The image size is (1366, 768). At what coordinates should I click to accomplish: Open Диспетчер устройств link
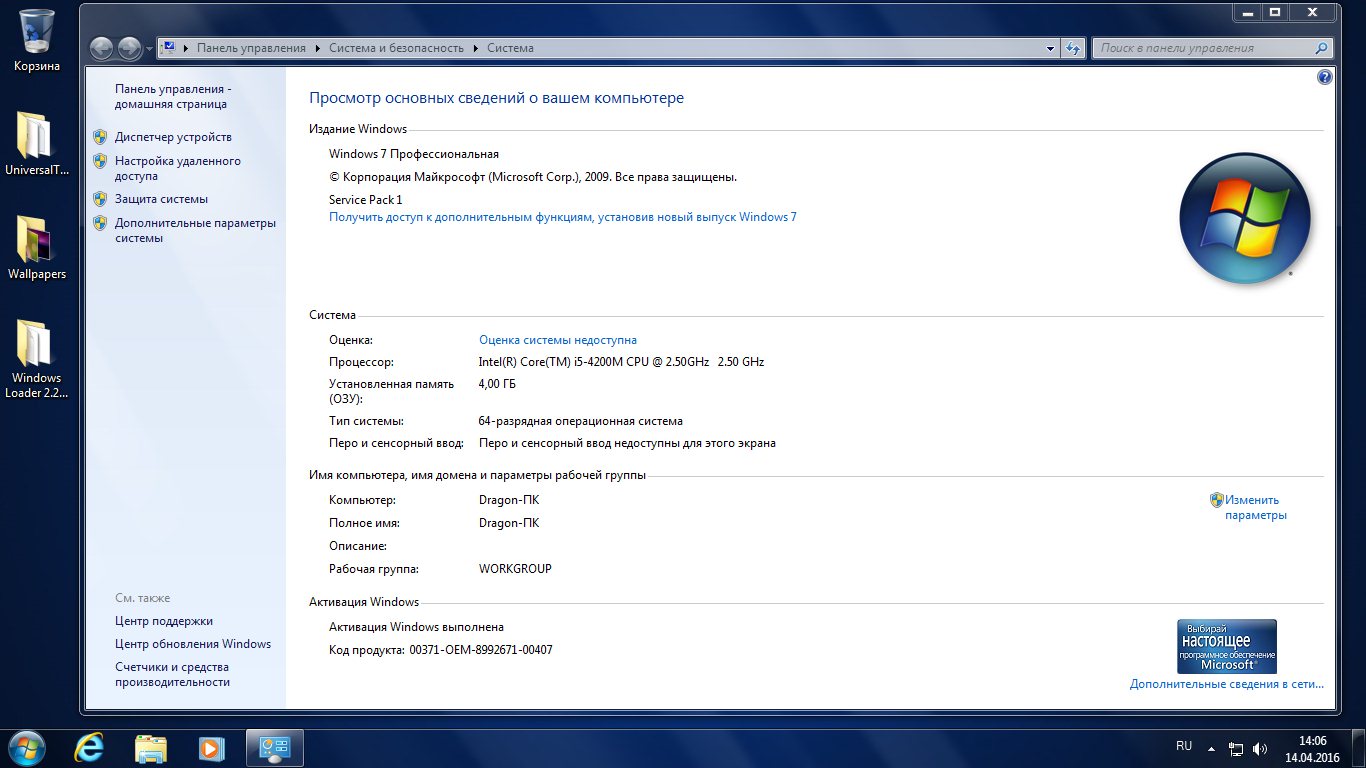click(173, 137)
